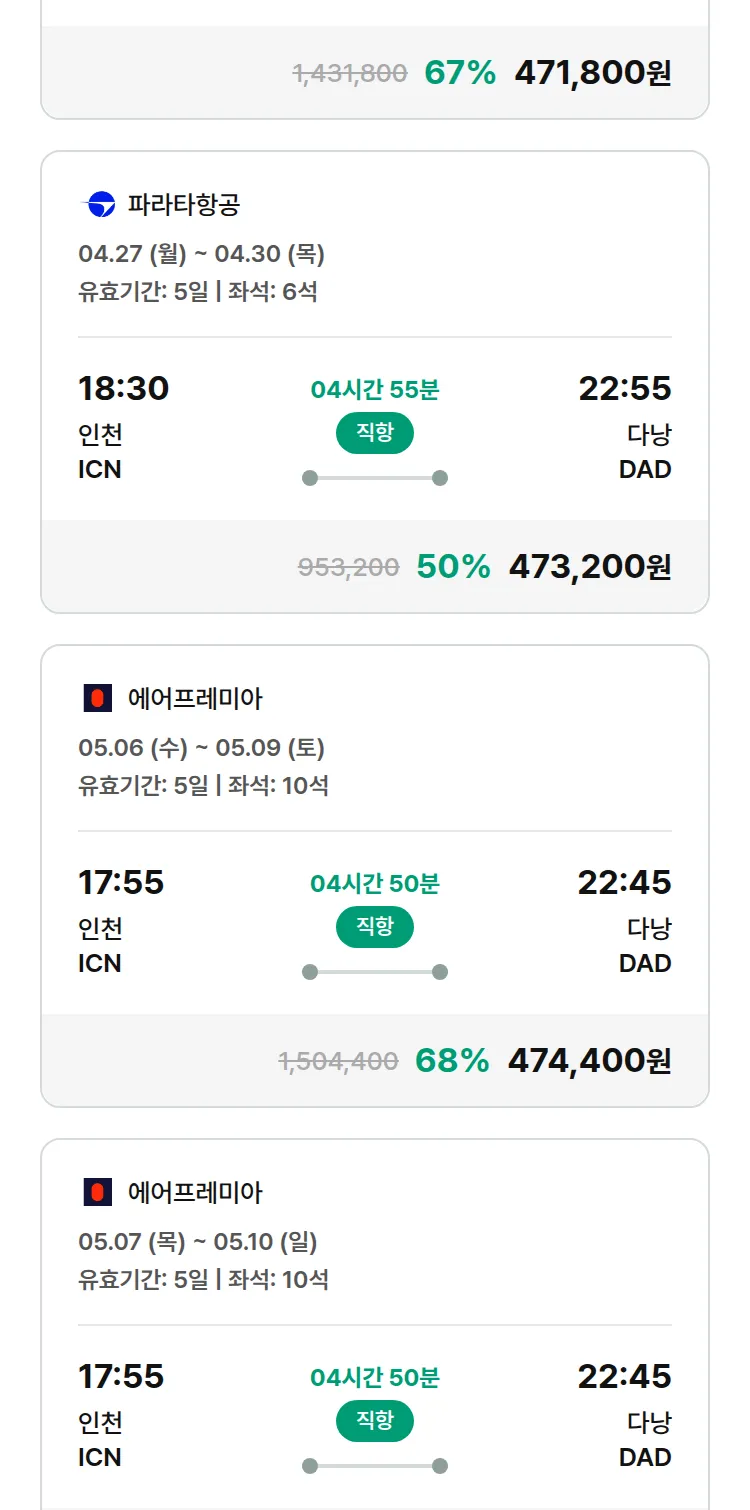750x1510 pixels.
Task: Open the 05.06 (수) ~ 05.09 (토) date range
Action: pyautogui.click(x=201, y=748)
